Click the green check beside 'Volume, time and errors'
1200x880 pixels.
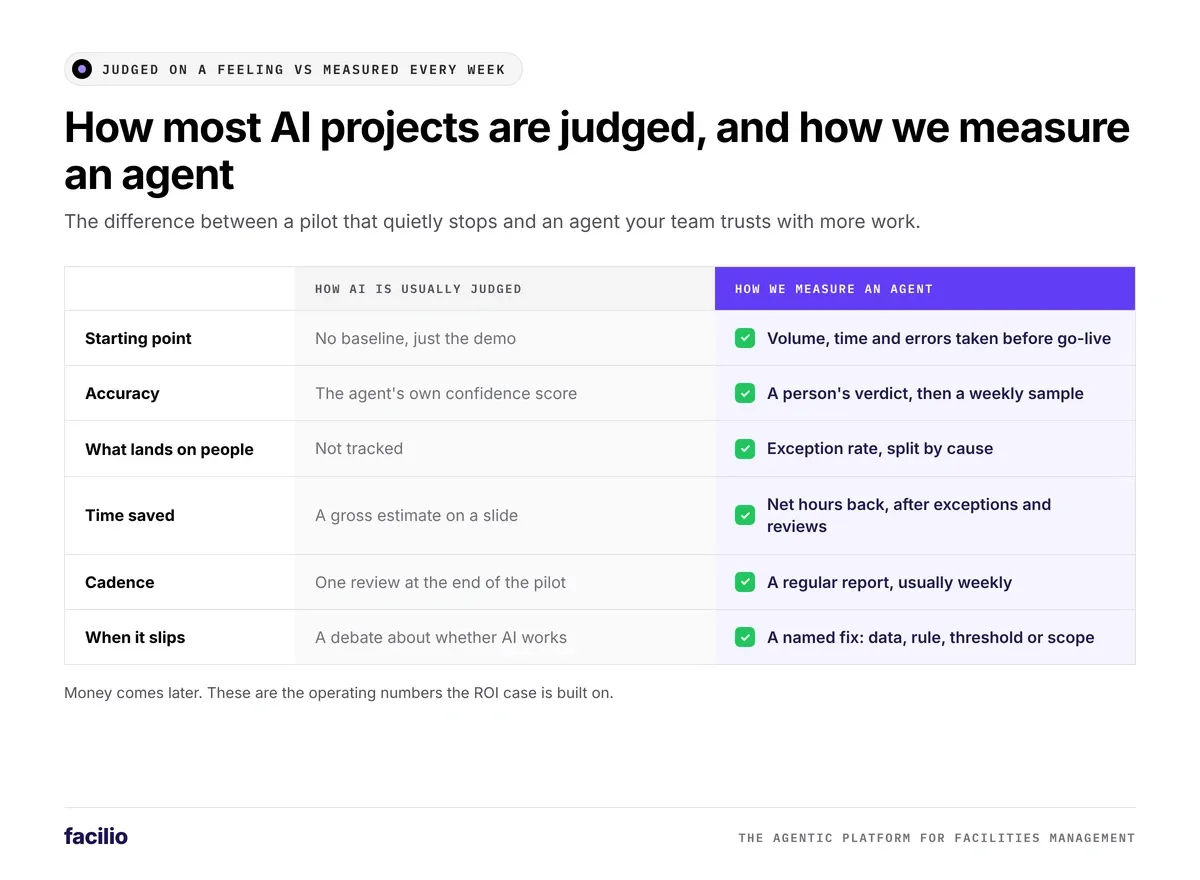point(745,338)
